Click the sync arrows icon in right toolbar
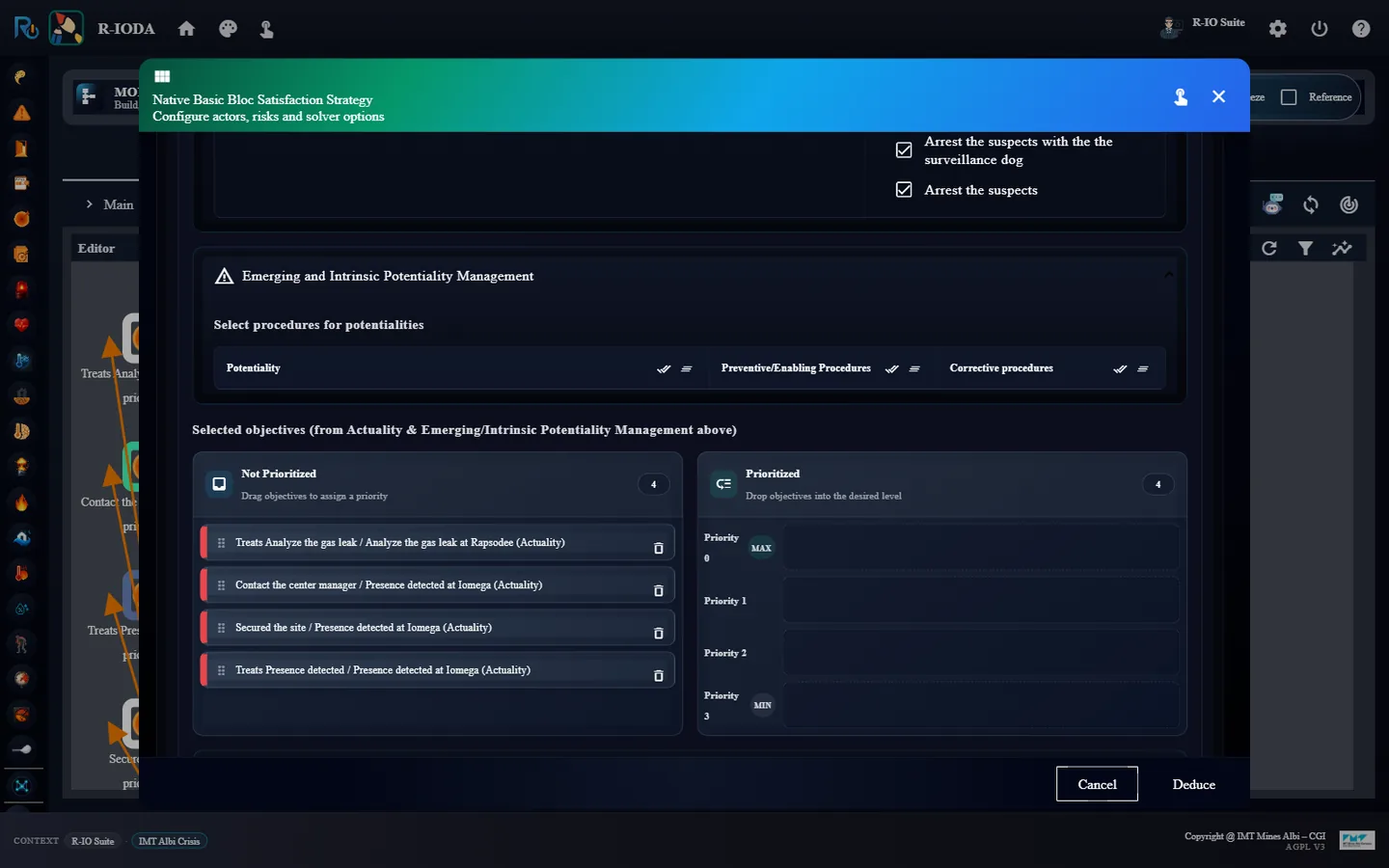The image size is (1389, 868). [x=1311, y=204]
